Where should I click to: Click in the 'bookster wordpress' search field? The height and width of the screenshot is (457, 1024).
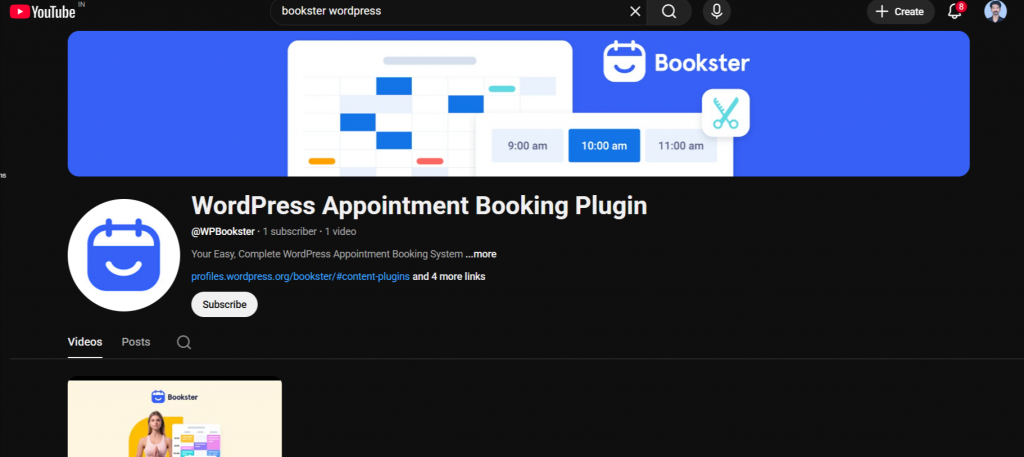tap(450, 12)
